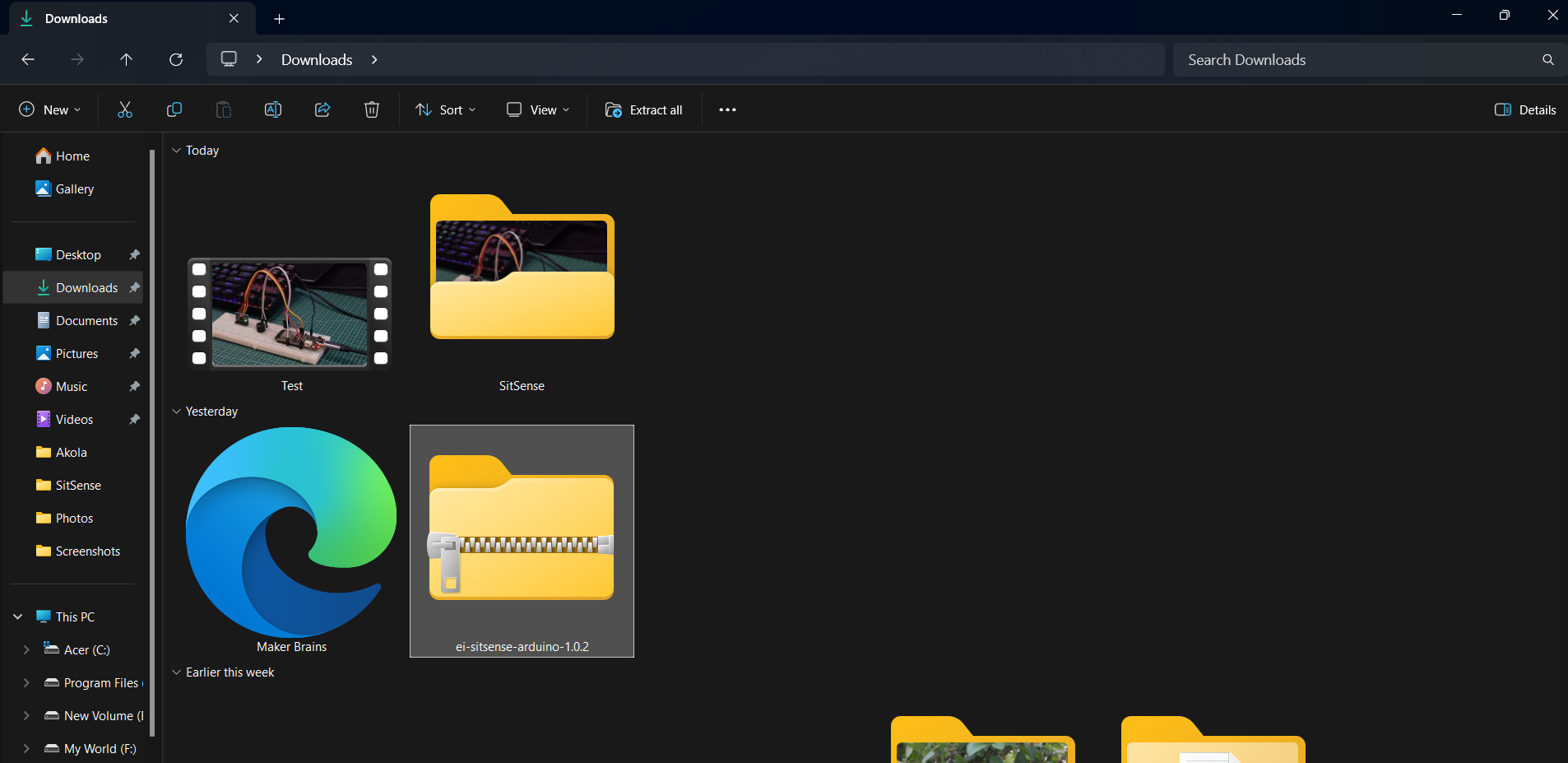1568x763 pixels.
Task: Select Downloads in the sidebar
Action: pyautogui.click(x=72, y=288)
